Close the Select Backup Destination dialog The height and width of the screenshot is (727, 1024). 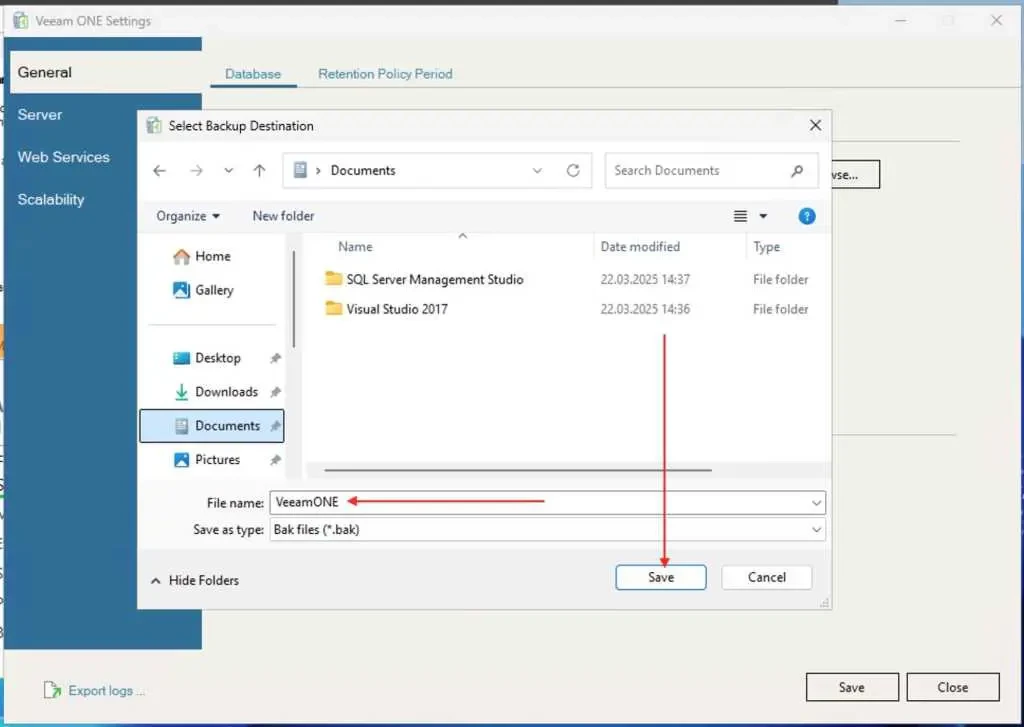[x=815, y=125]
